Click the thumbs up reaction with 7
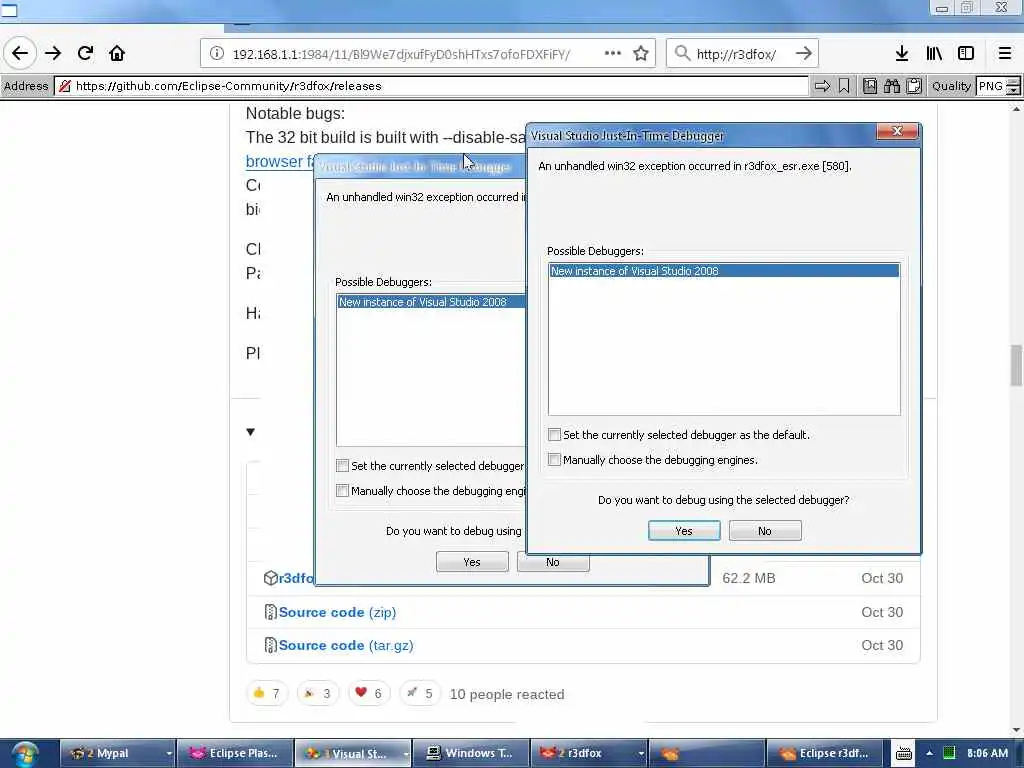 pyautogui.click(x=266, y=693)
